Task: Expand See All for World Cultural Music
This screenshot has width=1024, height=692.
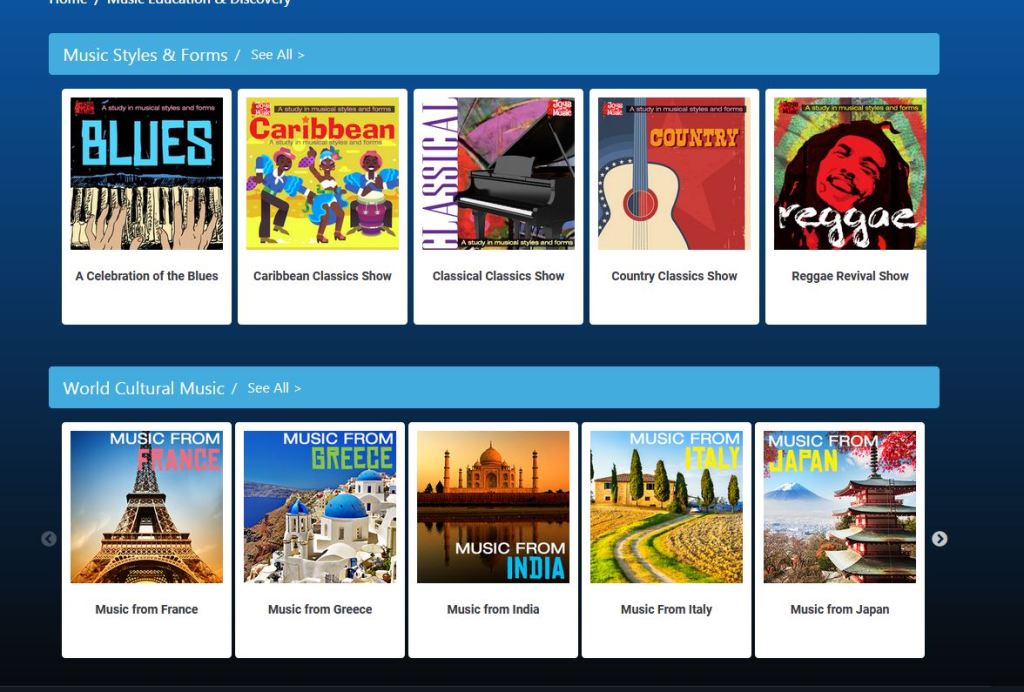Action: (274, 388)
